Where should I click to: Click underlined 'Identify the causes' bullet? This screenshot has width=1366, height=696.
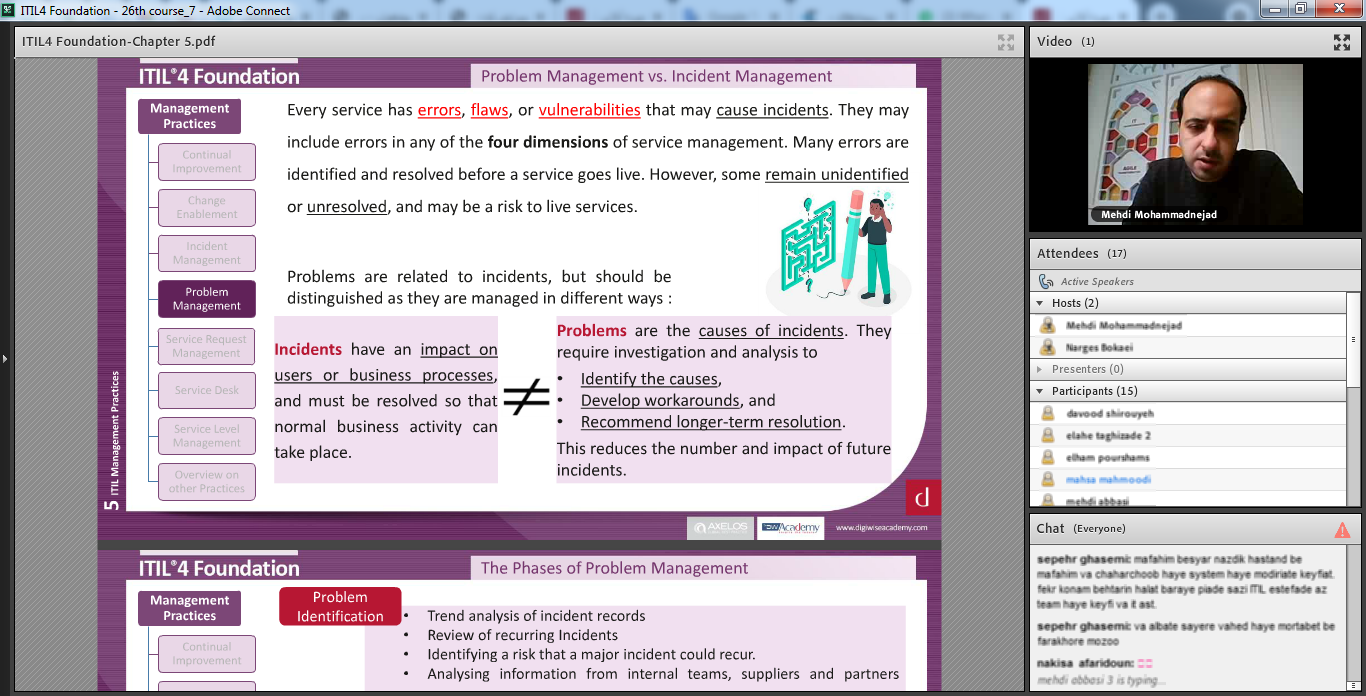tap(649, 379)
